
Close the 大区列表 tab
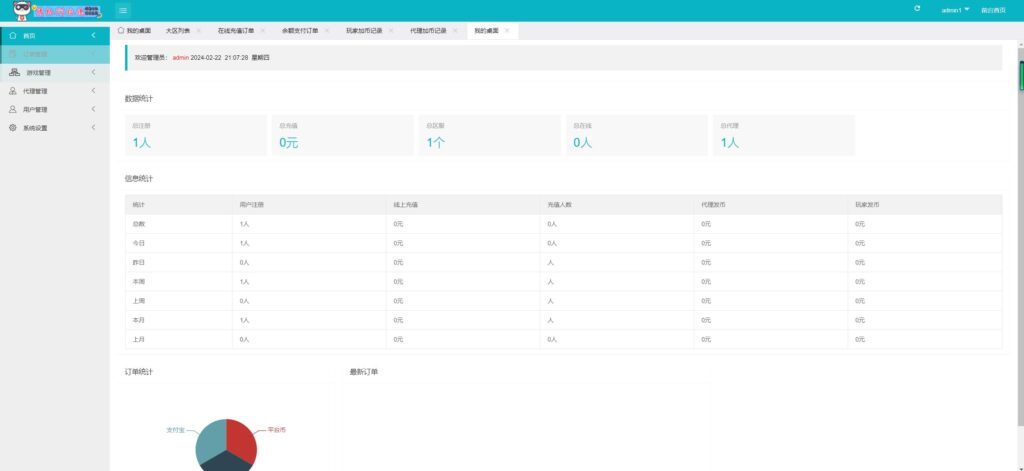199,31
